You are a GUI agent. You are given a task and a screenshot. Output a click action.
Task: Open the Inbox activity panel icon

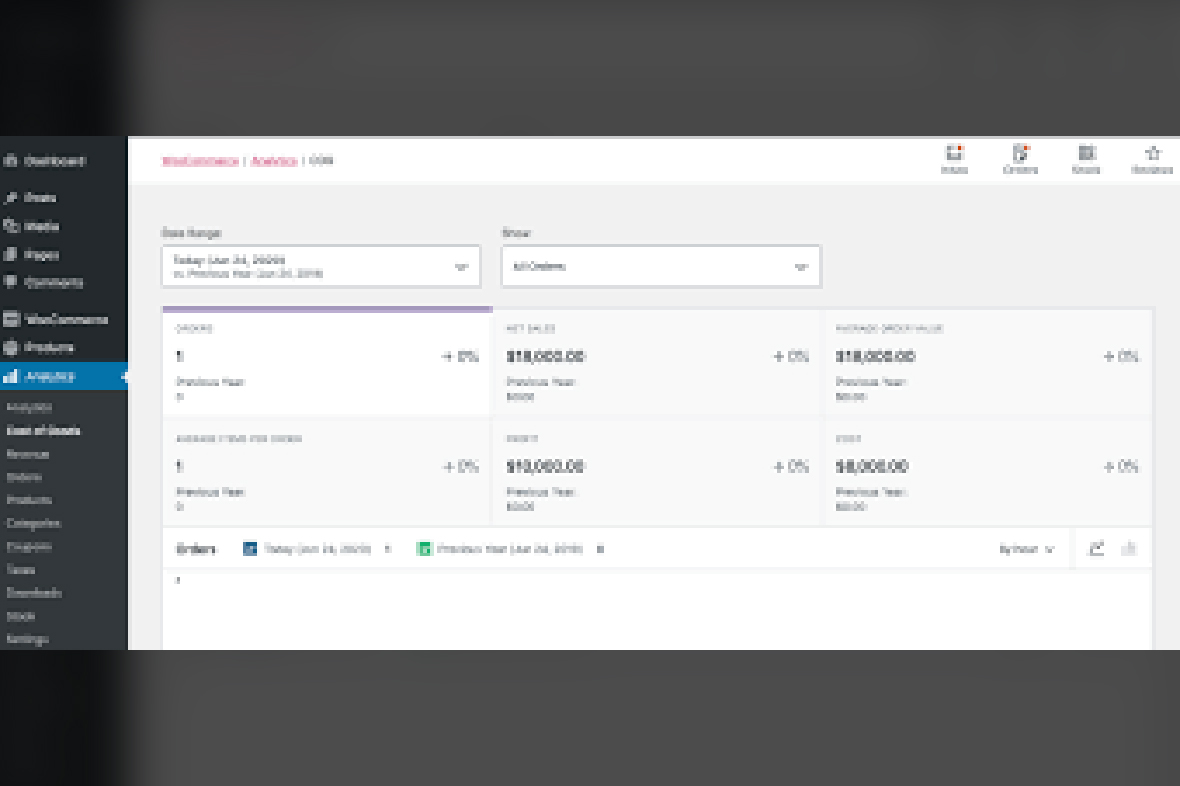pyautogui.click(x=955, y=158)
